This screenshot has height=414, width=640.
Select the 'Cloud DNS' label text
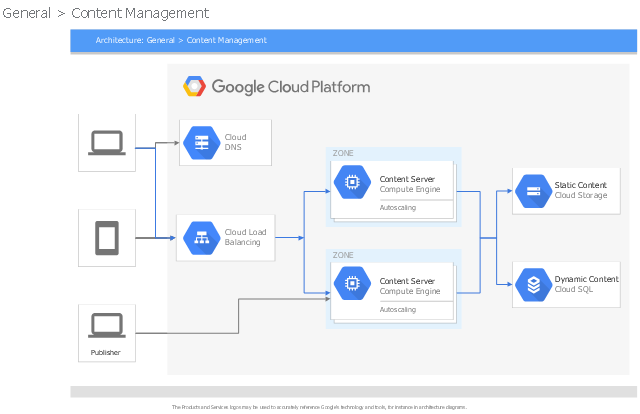click(x=236, y=142)
